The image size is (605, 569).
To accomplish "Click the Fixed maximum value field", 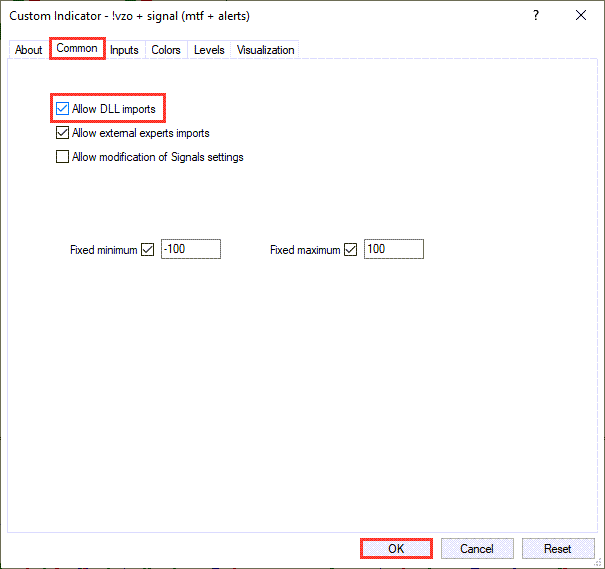I will [x=394, y=249].
